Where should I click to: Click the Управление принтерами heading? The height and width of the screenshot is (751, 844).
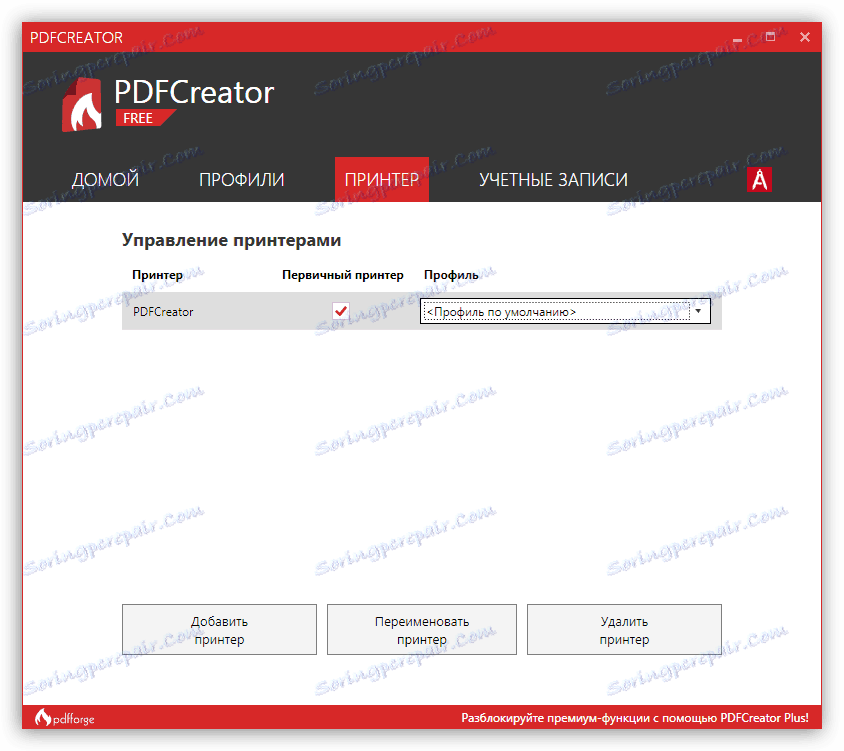[x=231, y=240]
